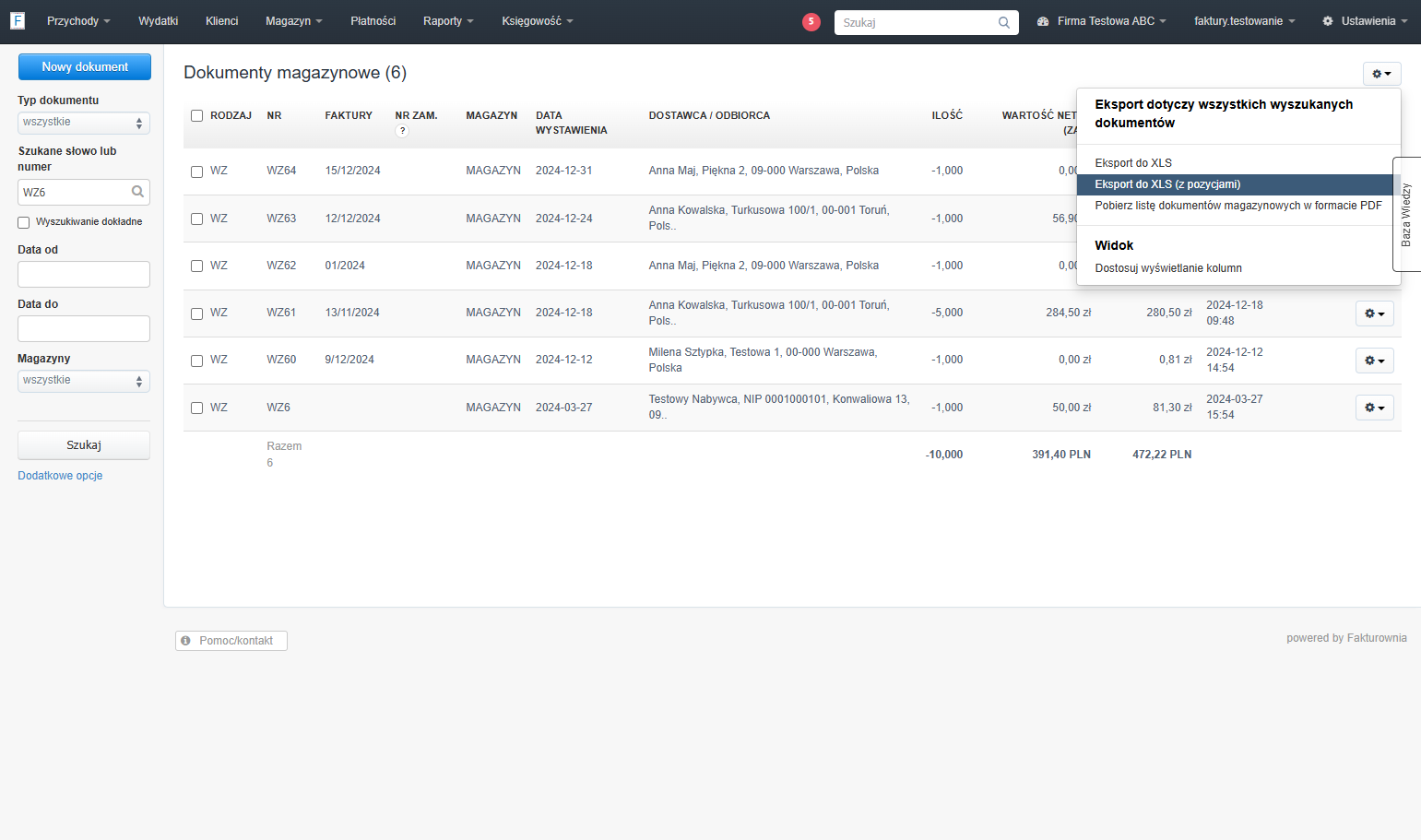The height and width of the screenshot is (840, 1421).
Task: Open the notifications badge showing 5
Action: point(811,21)
